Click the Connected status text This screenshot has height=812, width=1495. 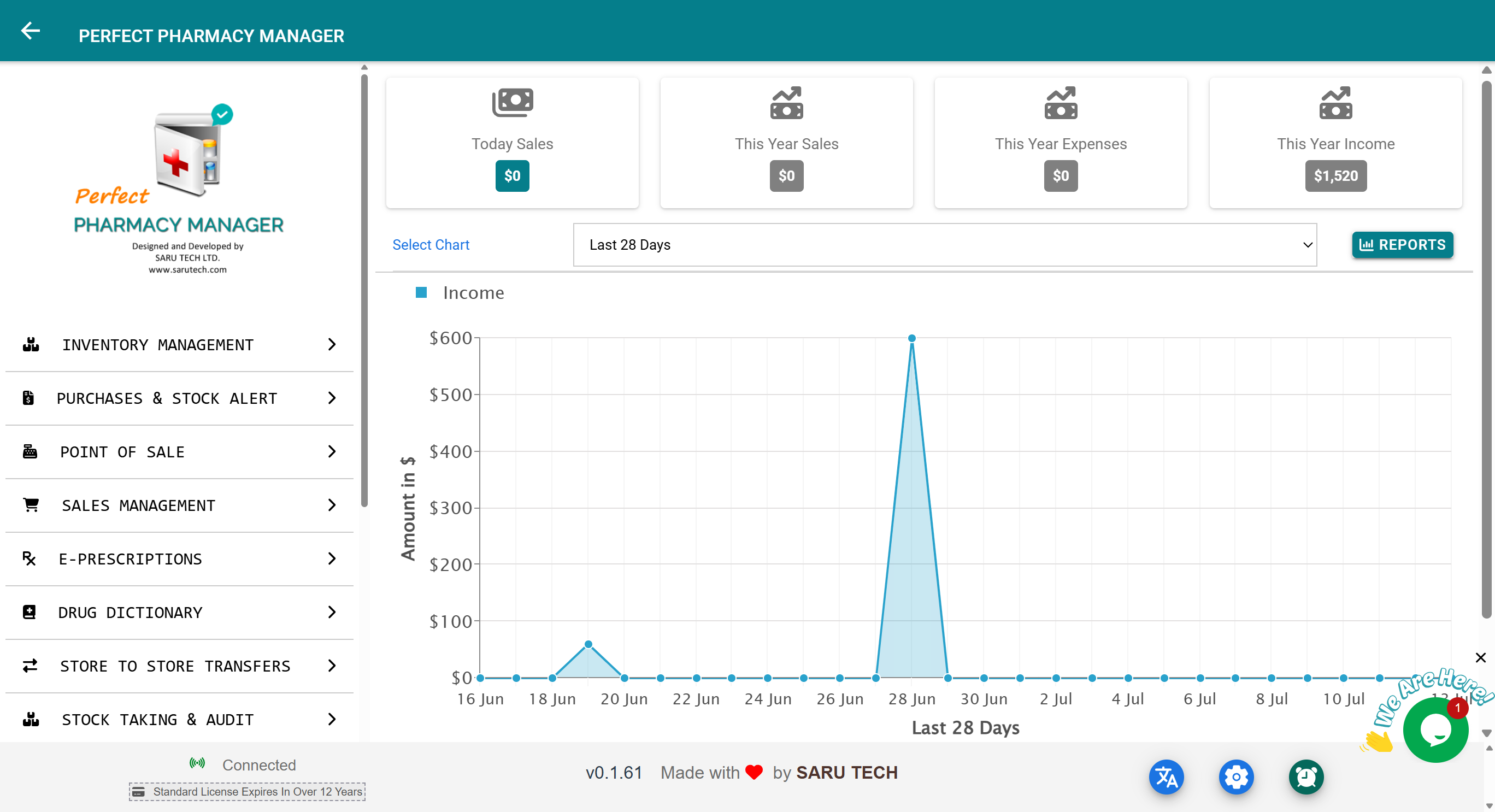(x=260, y=765)
